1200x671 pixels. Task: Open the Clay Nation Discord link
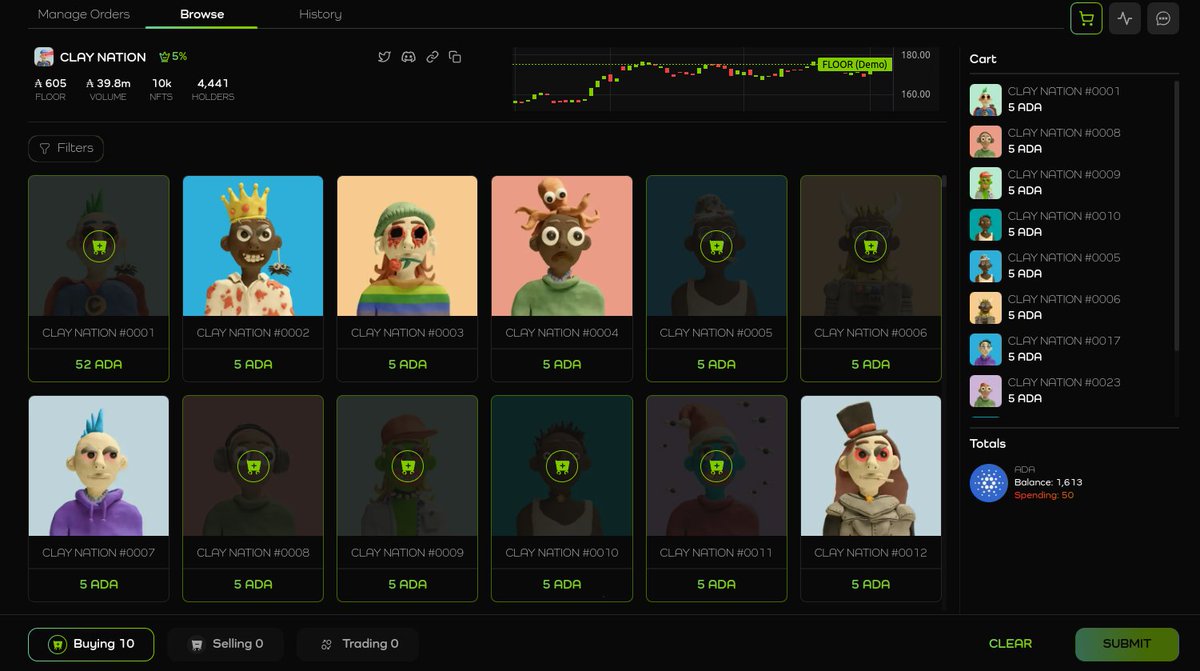[x=408, y=57]
